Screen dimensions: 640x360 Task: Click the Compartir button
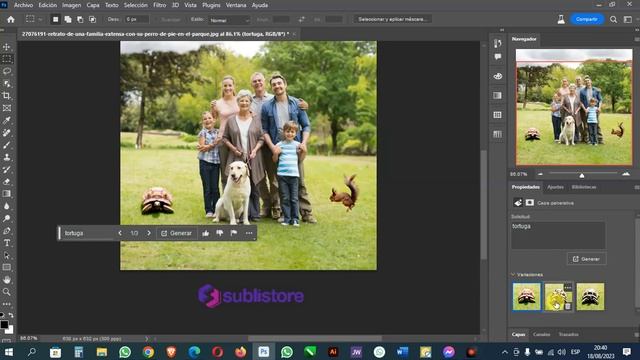[587, 19]
